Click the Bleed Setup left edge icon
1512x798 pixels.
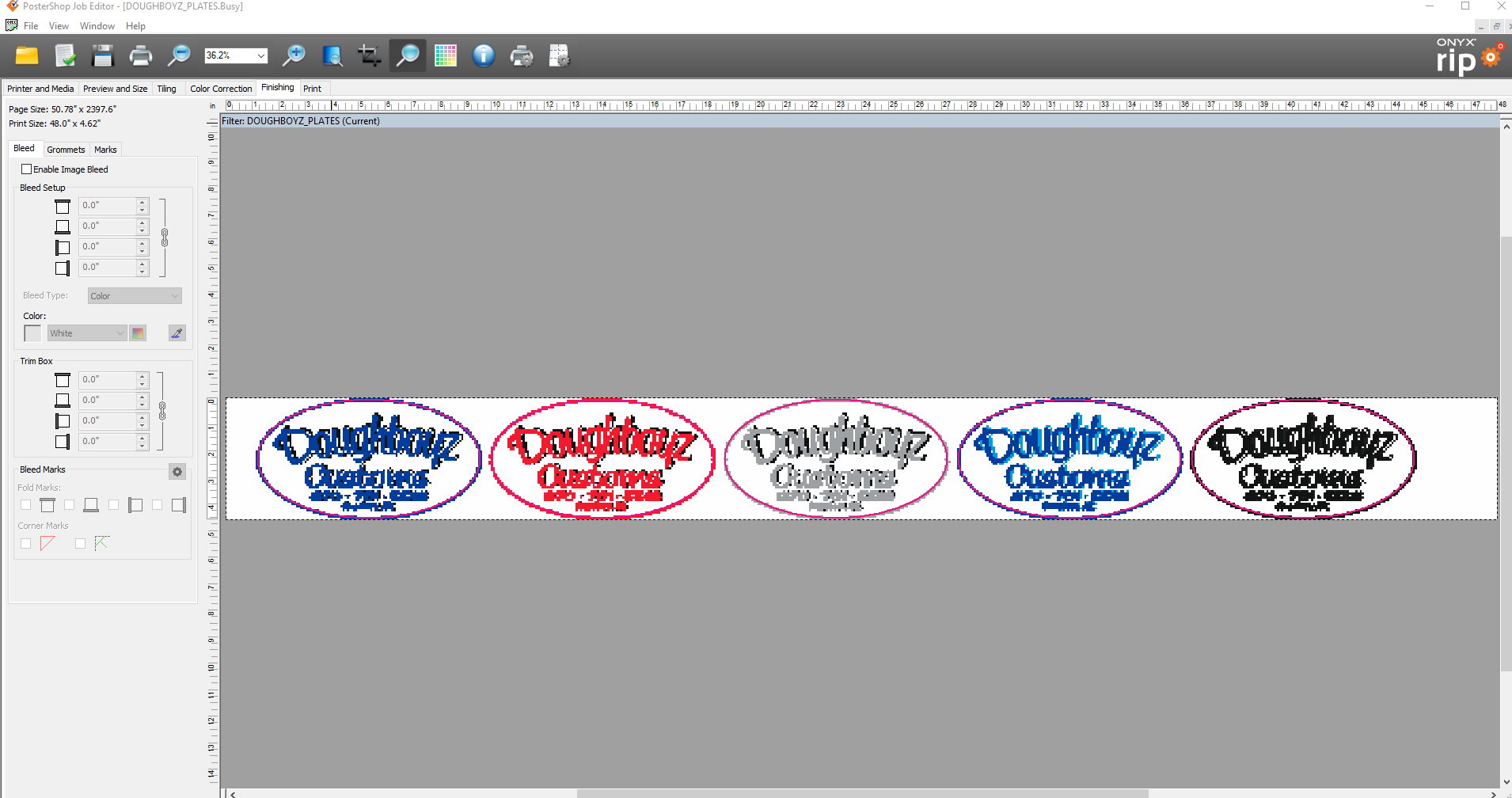(63, 248)
